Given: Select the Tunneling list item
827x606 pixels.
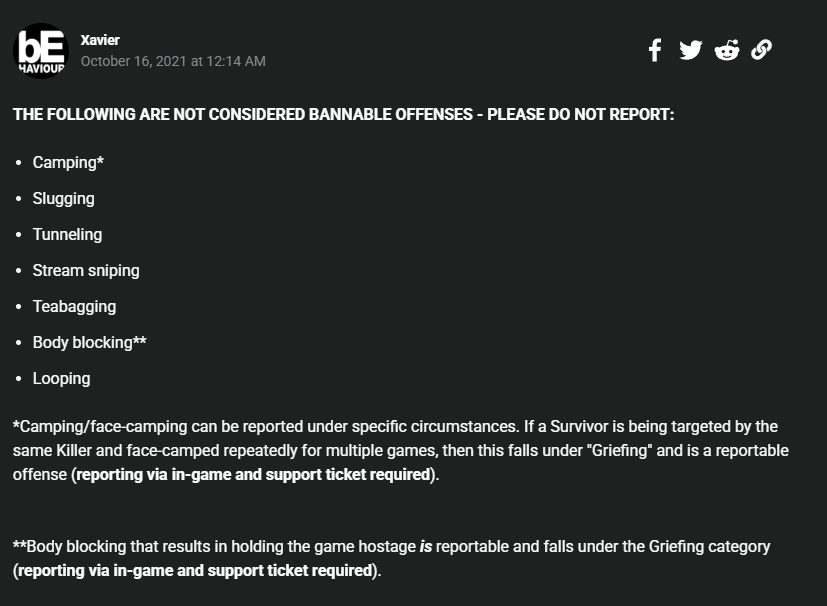Looking at the screenshot, I should click(68, 235).
